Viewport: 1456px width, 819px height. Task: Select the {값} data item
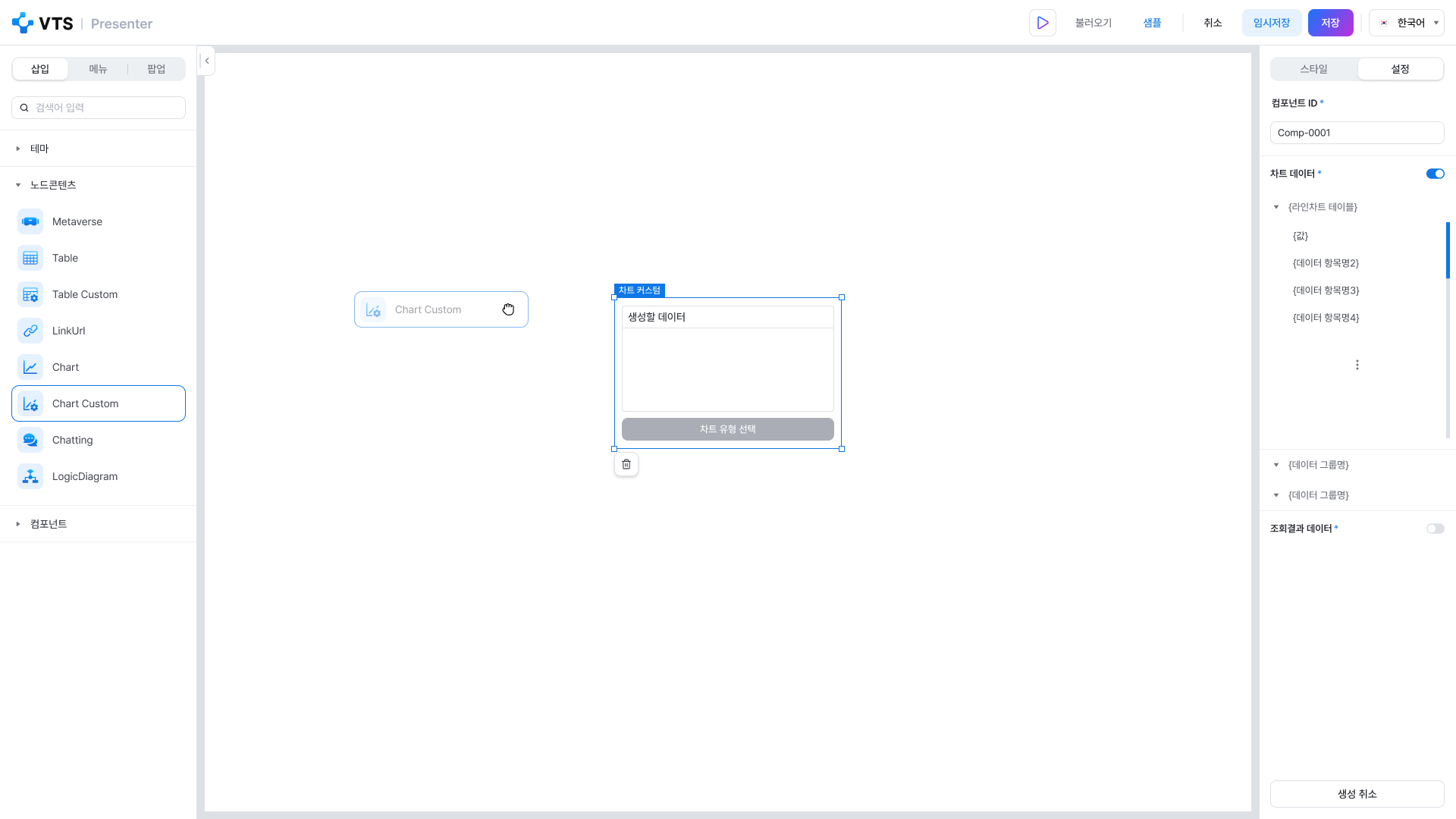point(1301,236)
